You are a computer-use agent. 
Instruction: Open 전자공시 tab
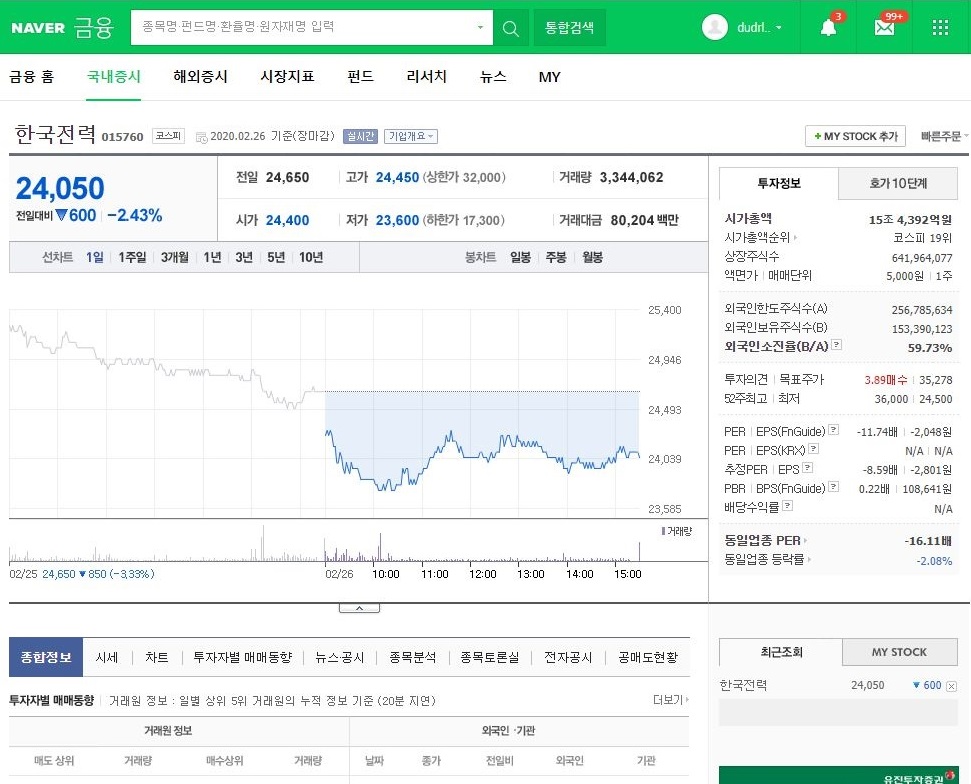point(568,658)
